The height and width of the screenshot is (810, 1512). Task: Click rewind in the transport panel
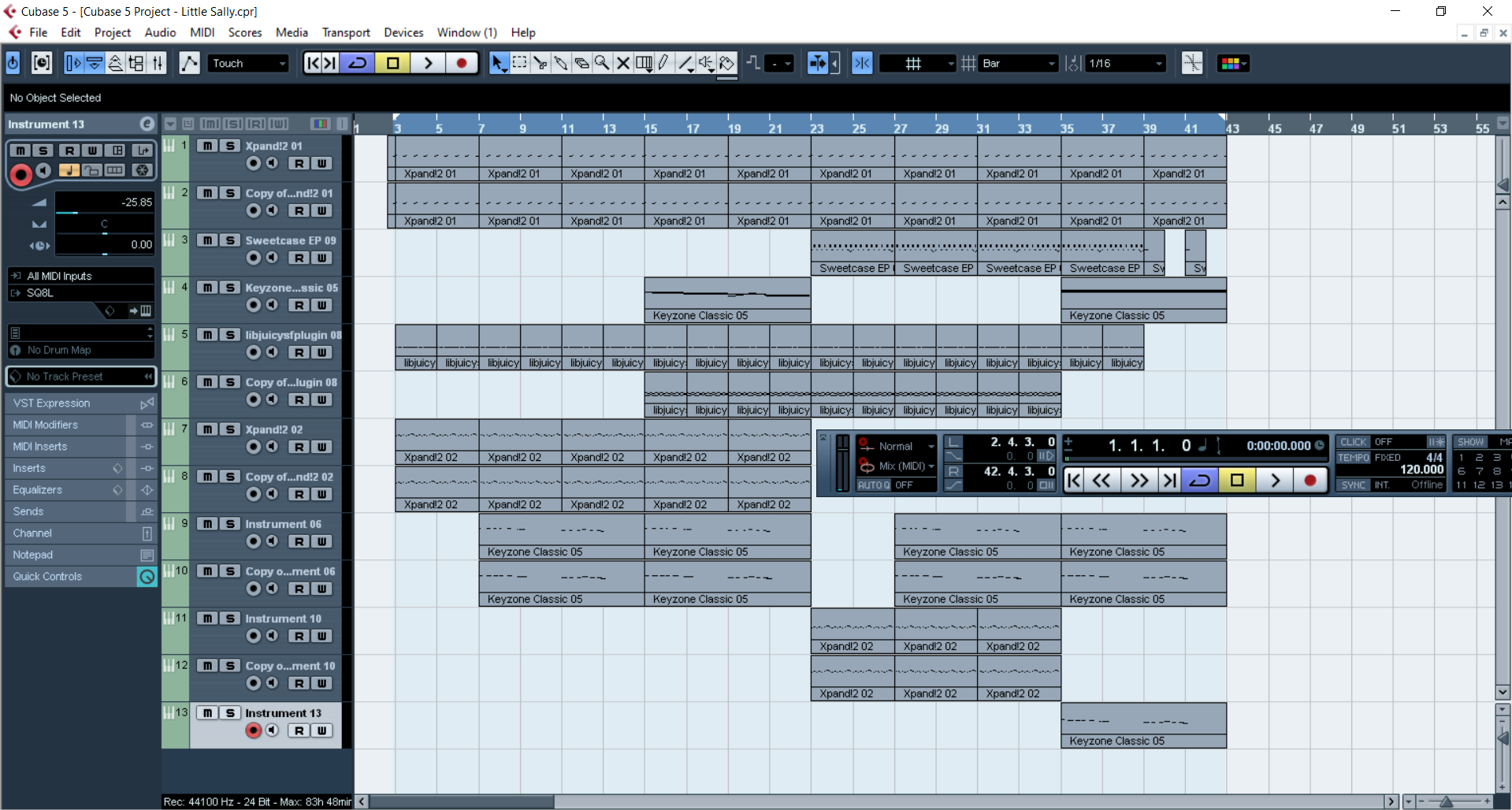coord(1101,480)
